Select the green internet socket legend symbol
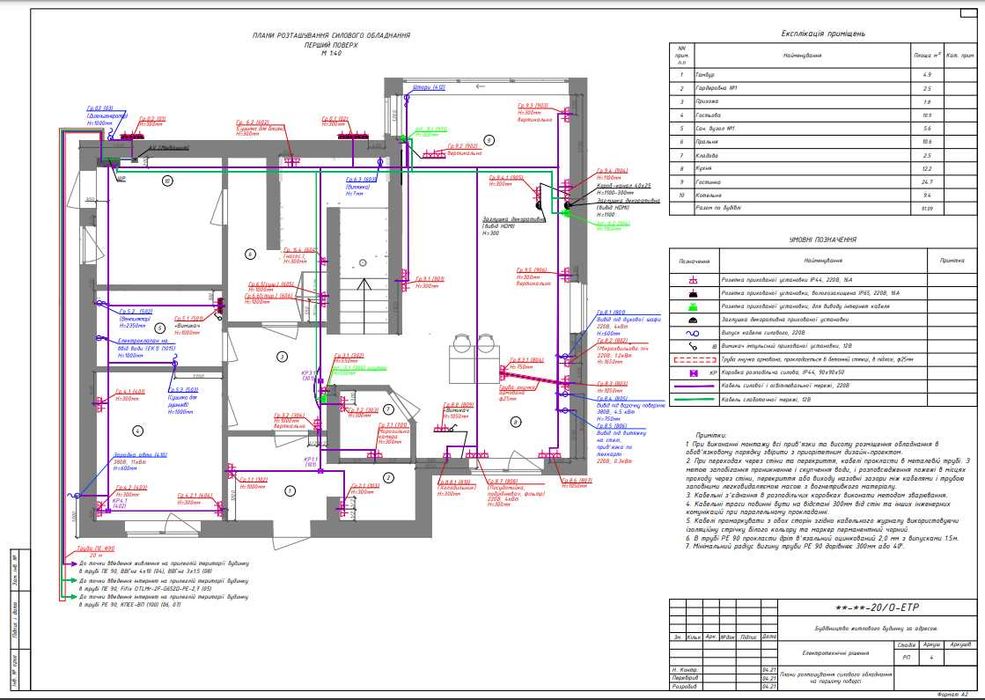 pyautogui.click(x=694, y=307)
